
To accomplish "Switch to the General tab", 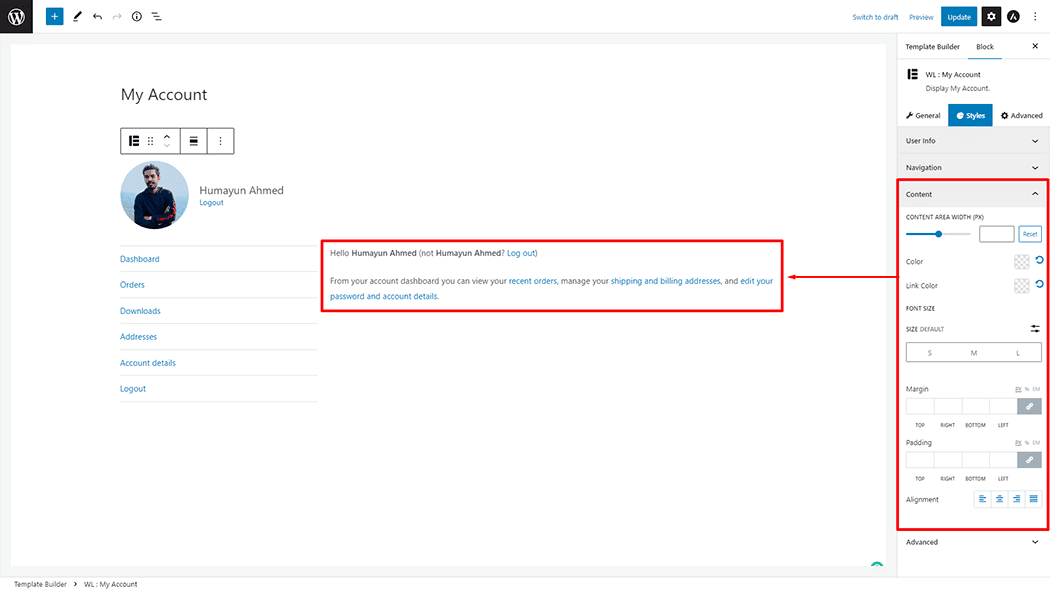I will [922, 116].
